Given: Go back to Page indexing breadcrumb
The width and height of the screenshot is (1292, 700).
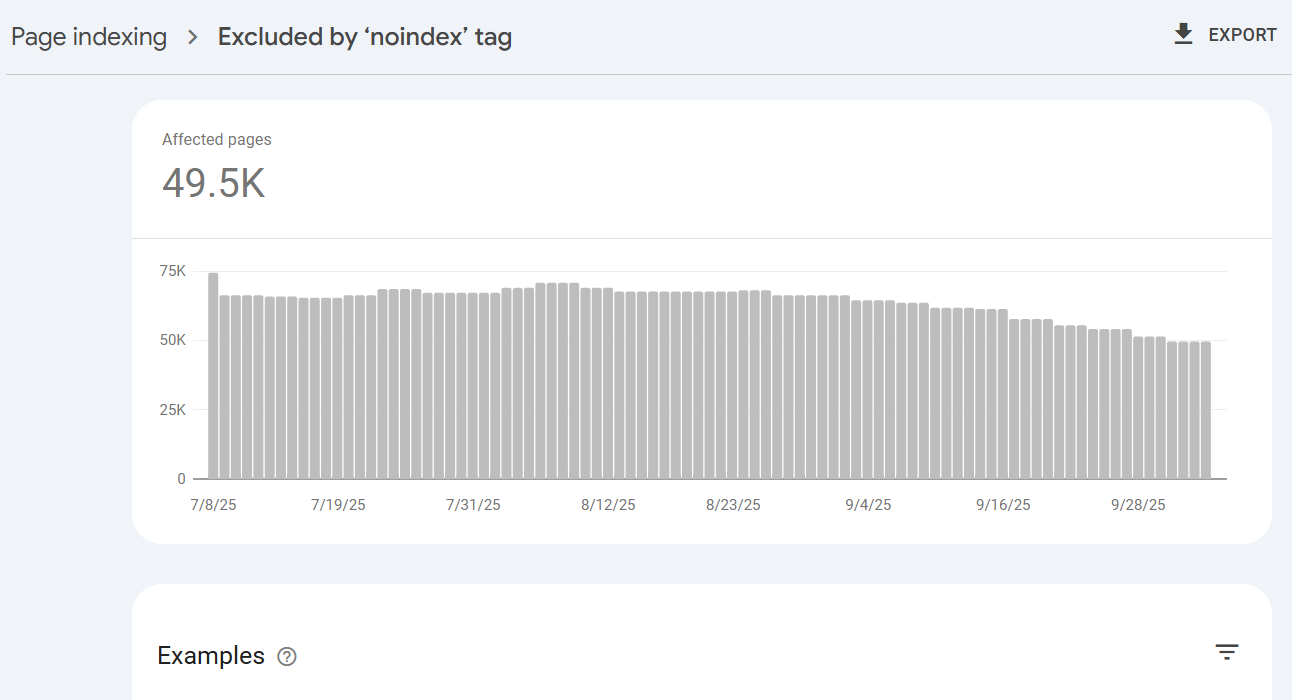Looking at the screenshot, I should pos(89,37).
